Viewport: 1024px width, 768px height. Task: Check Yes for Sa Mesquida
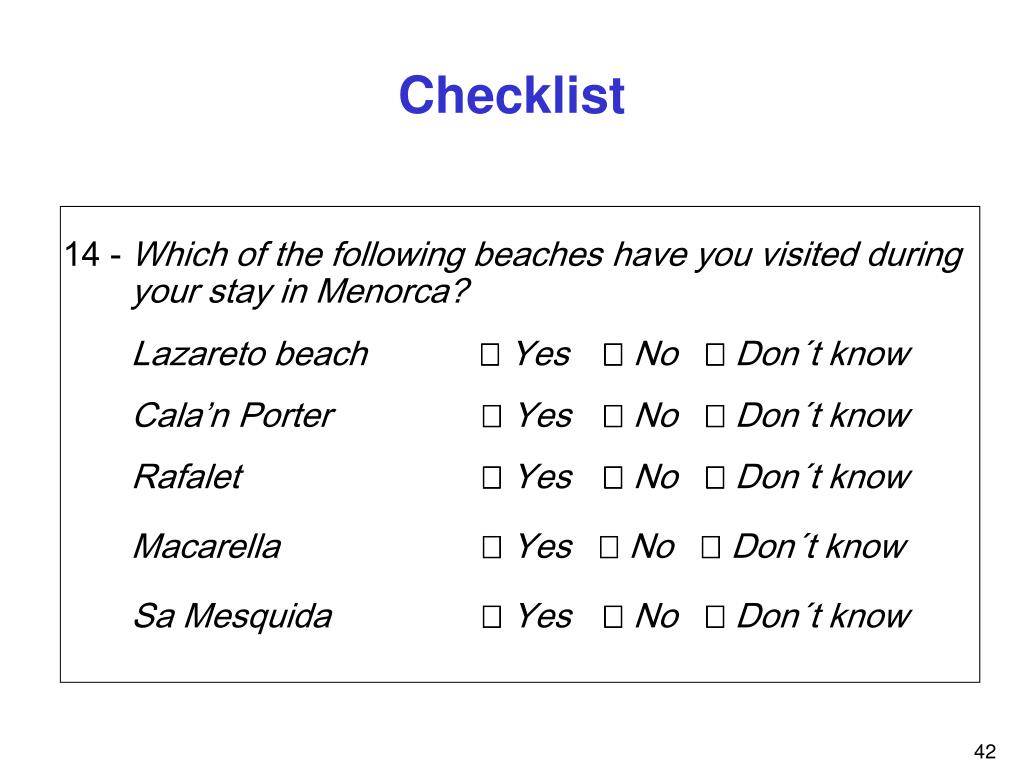(492, 616)
